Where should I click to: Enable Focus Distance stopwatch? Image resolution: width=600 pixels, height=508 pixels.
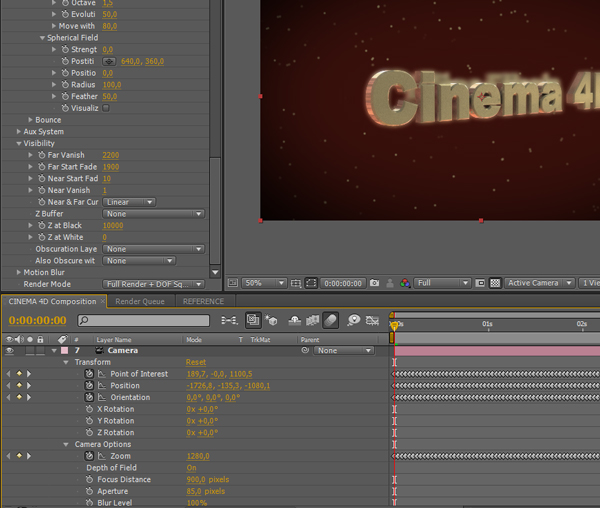coord(89,479)
